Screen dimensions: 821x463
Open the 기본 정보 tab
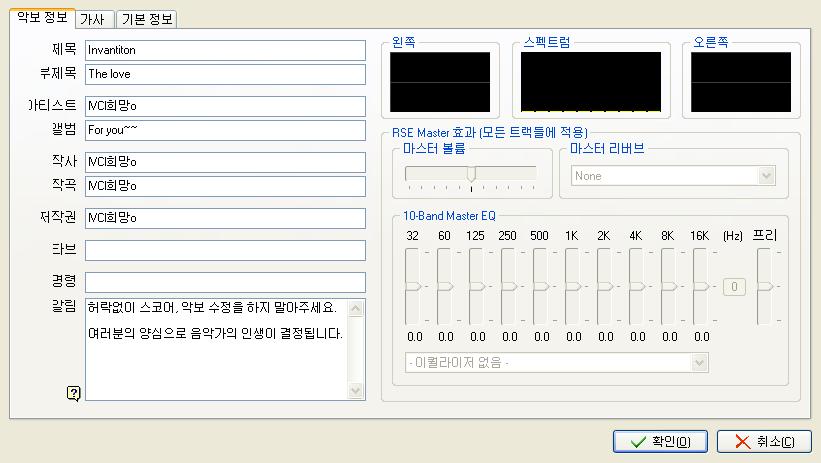(x=147, y=19)
